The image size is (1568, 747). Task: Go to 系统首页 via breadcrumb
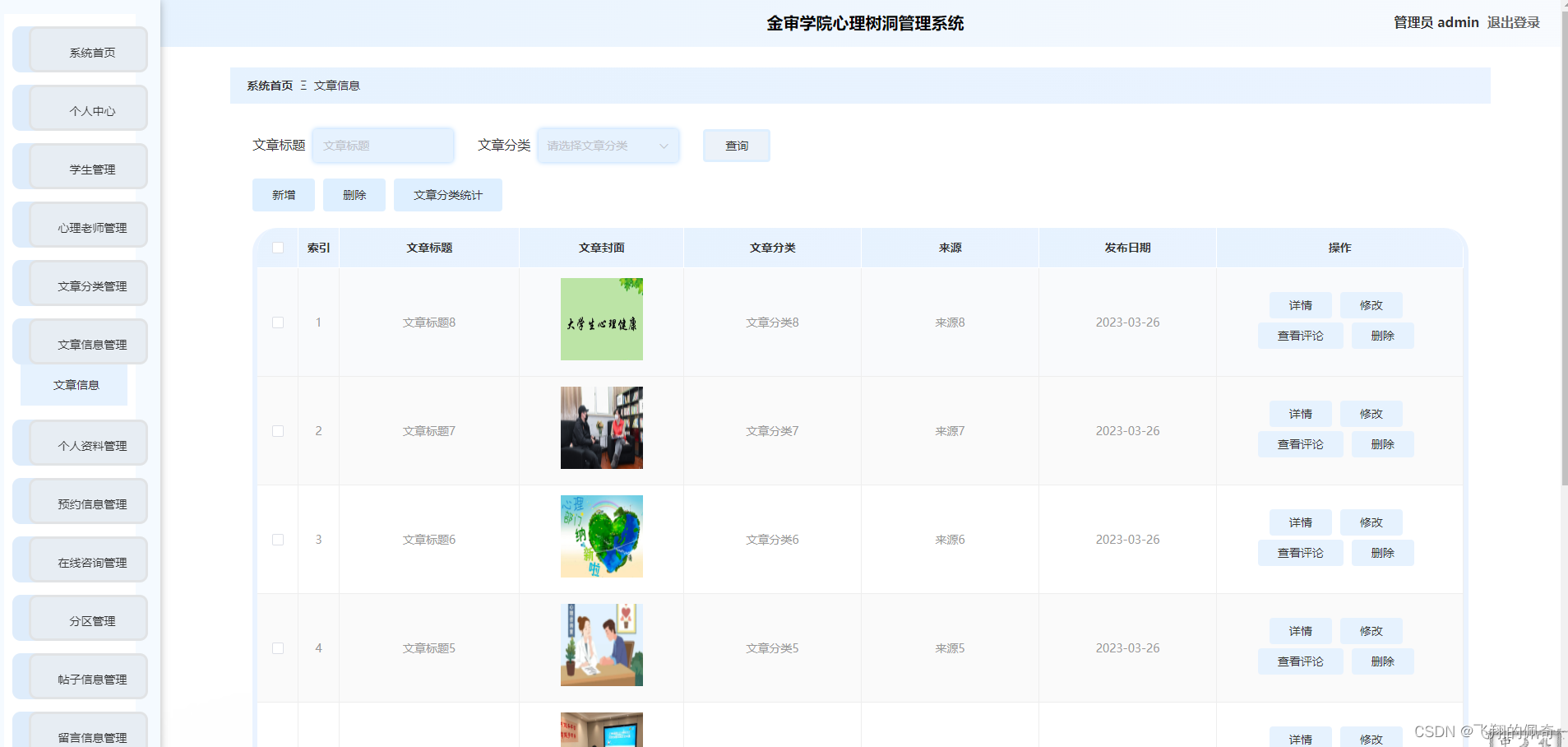(270, 86)
